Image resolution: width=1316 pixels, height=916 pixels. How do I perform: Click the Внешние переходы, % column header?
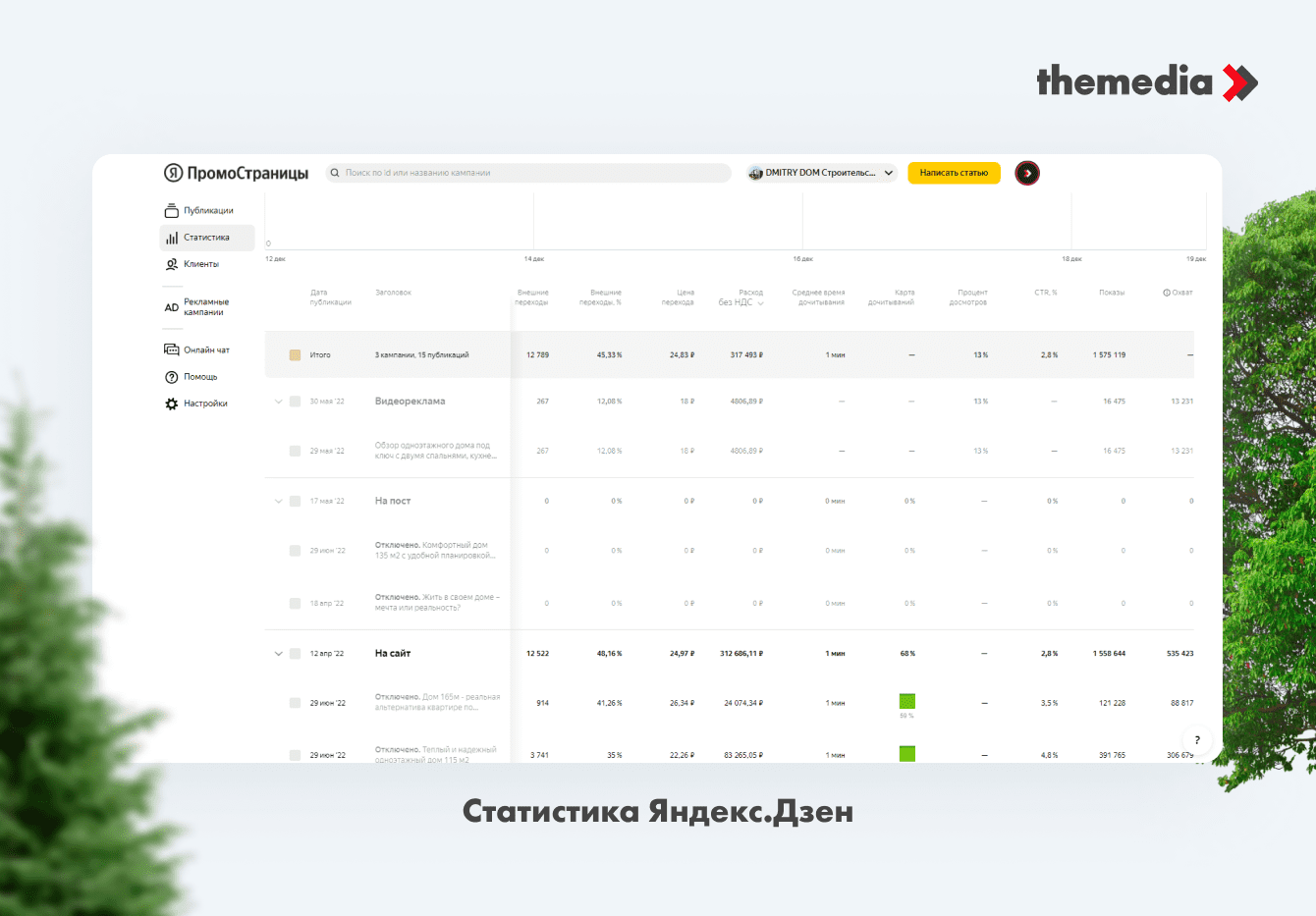tap(600, 297)
